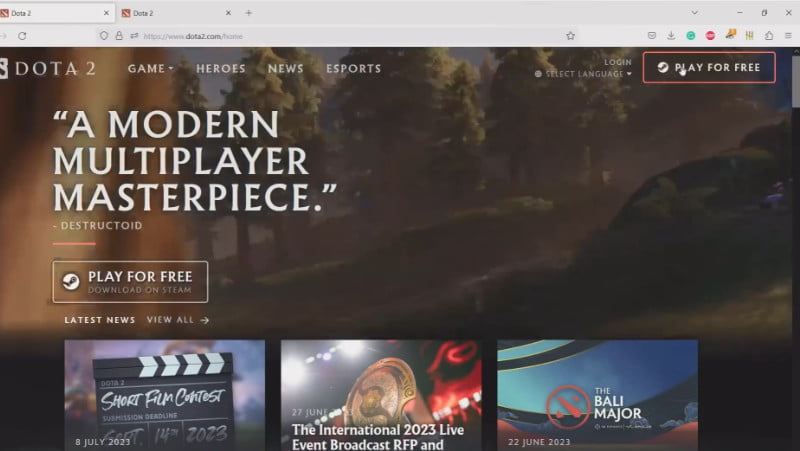Image resolution: width=800 pixels, height=451 pixels.
Task: Open a new browser tab
Action: pos(248,13)
